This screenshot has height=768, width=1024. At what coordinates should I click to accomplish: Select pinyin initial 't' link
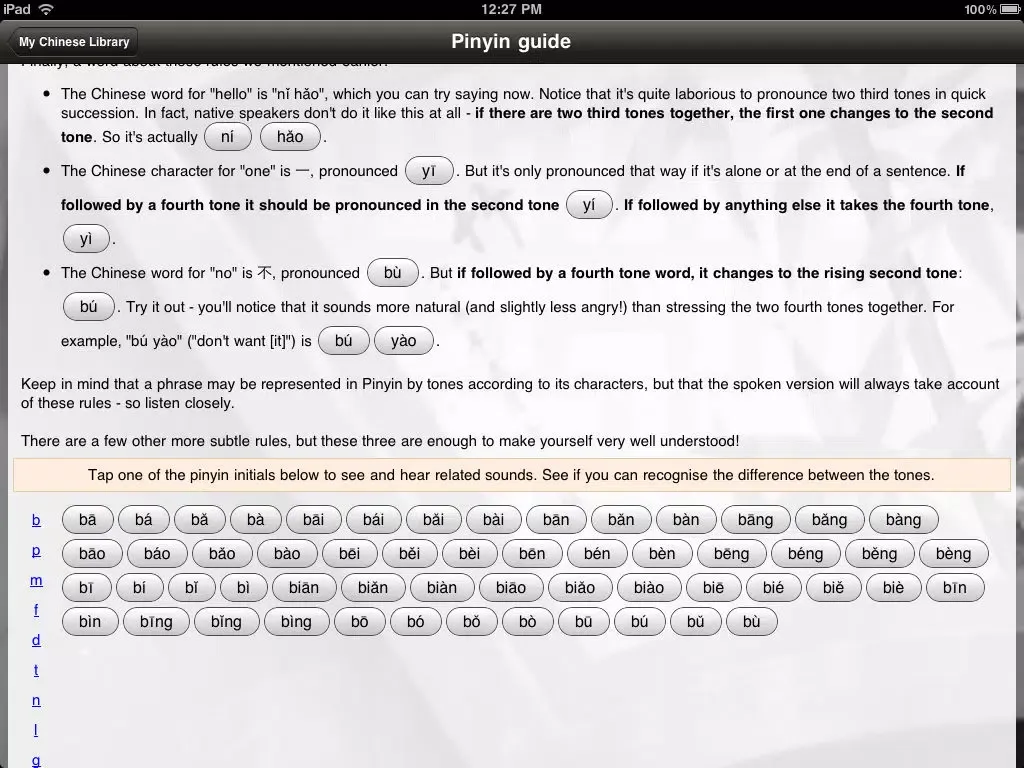tap(36, 670)
